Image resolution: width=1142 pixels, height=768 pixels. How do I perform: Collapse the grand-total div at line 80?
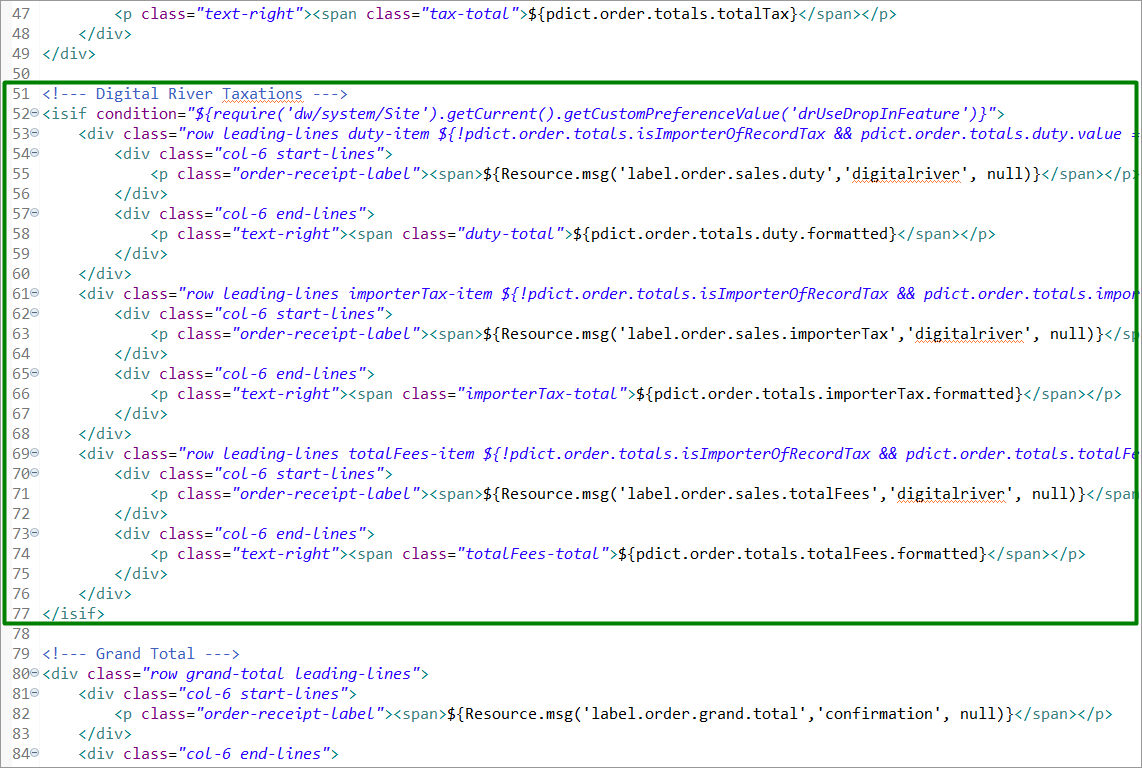coord(34,673)
